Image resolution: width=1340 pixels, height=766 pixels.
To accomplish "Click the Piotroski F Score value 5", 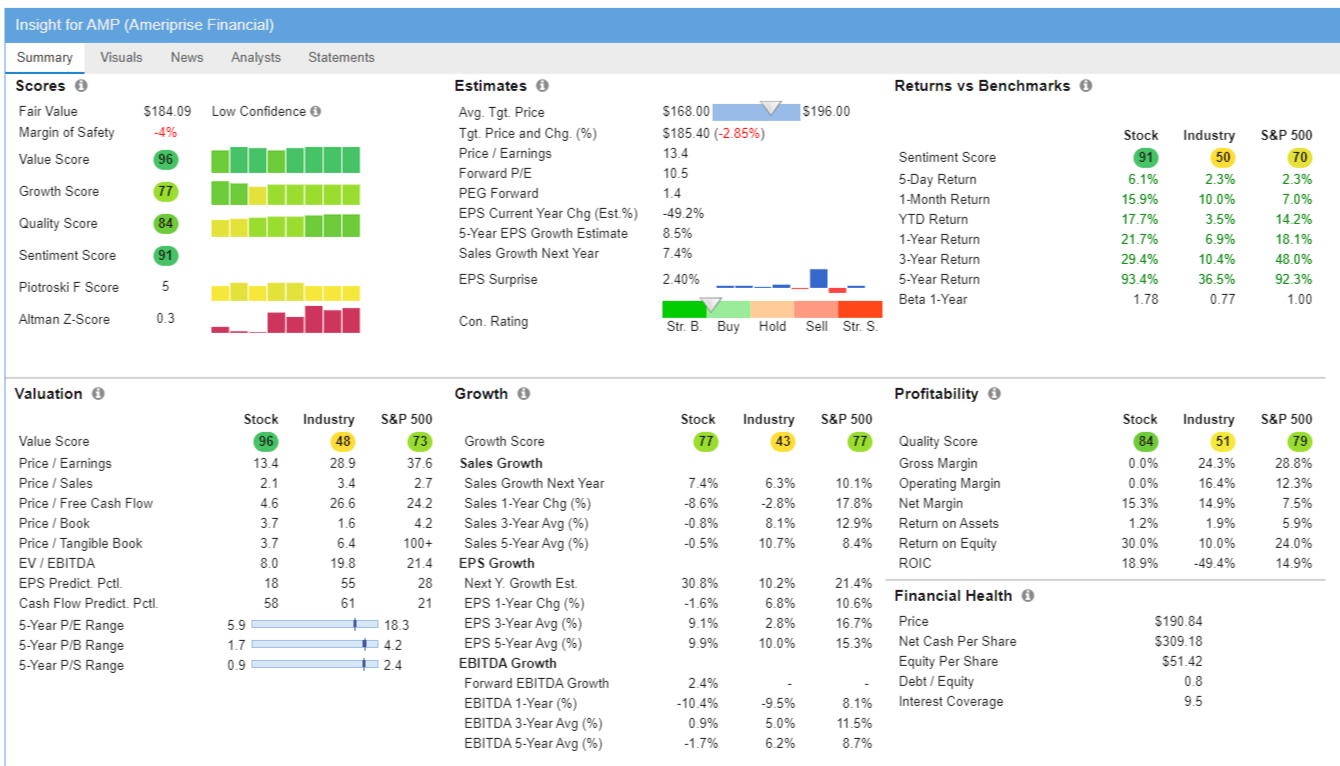I will click(x=165, y=288).
